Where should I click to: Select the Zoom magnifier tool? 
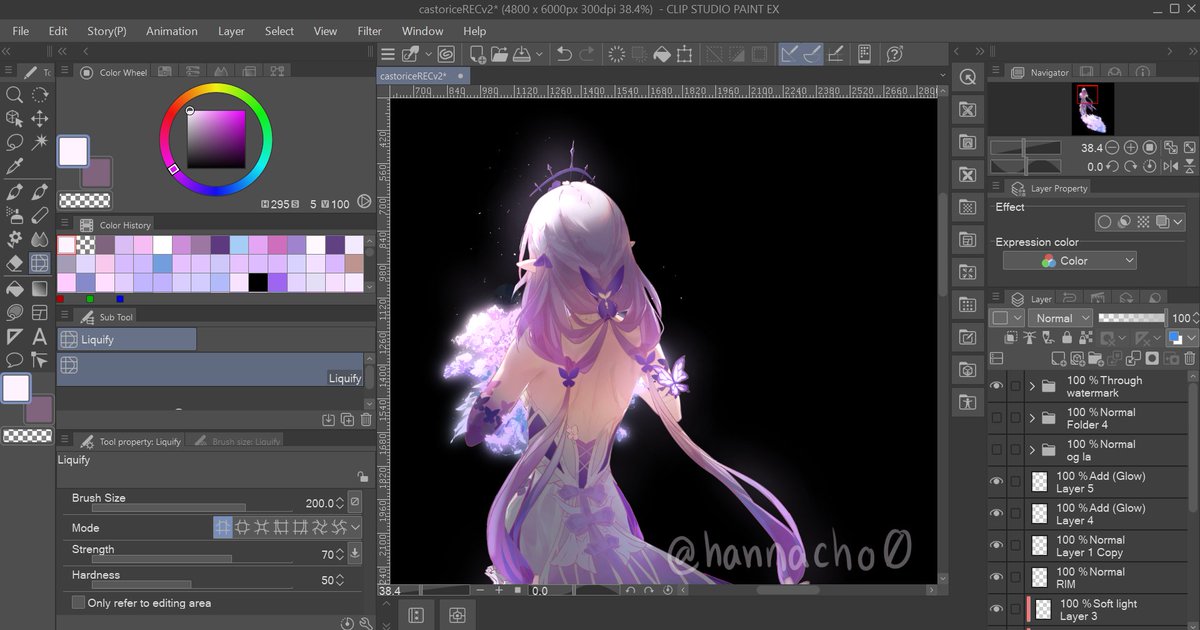point(15,95)
